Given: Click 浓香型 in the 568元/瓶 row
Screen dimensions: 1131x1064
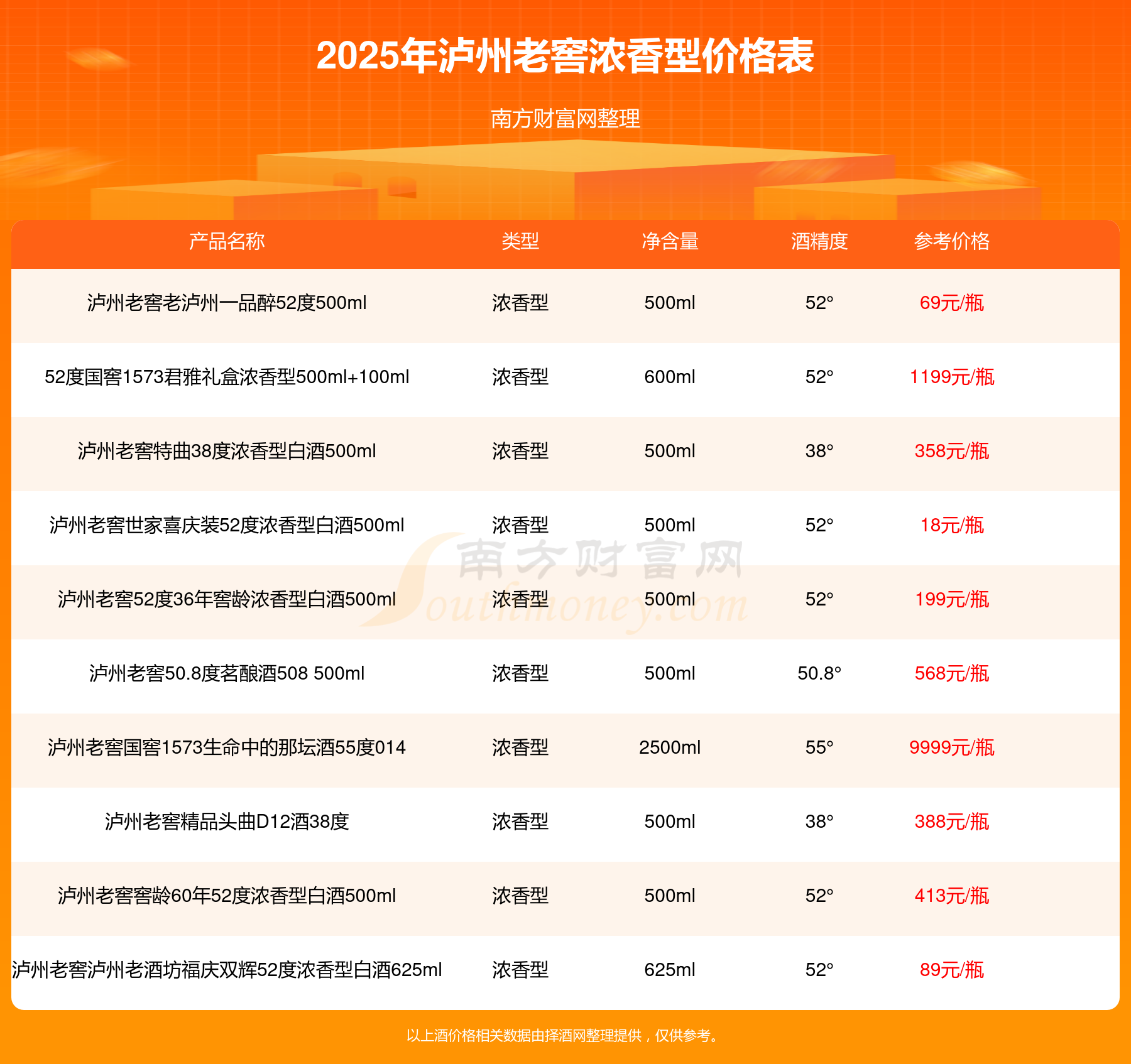Looking at the screenshot, I should coord(520,673).
